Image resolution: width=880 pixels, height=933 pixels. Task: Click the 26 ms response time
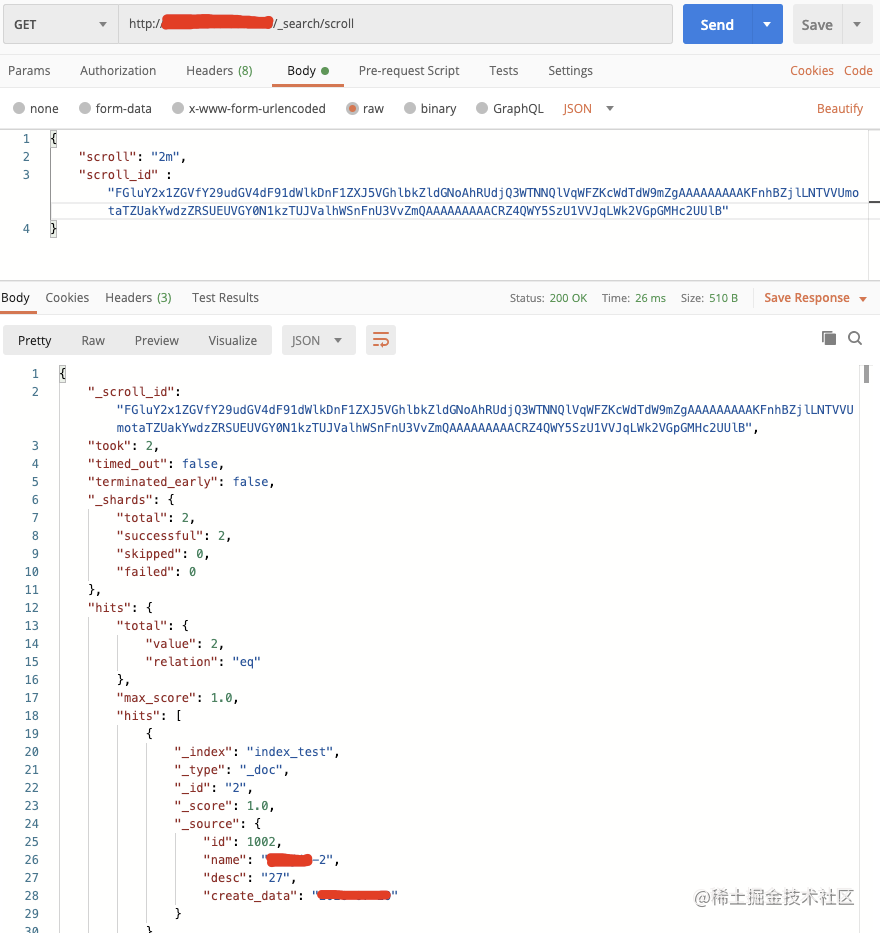(650, 298)
